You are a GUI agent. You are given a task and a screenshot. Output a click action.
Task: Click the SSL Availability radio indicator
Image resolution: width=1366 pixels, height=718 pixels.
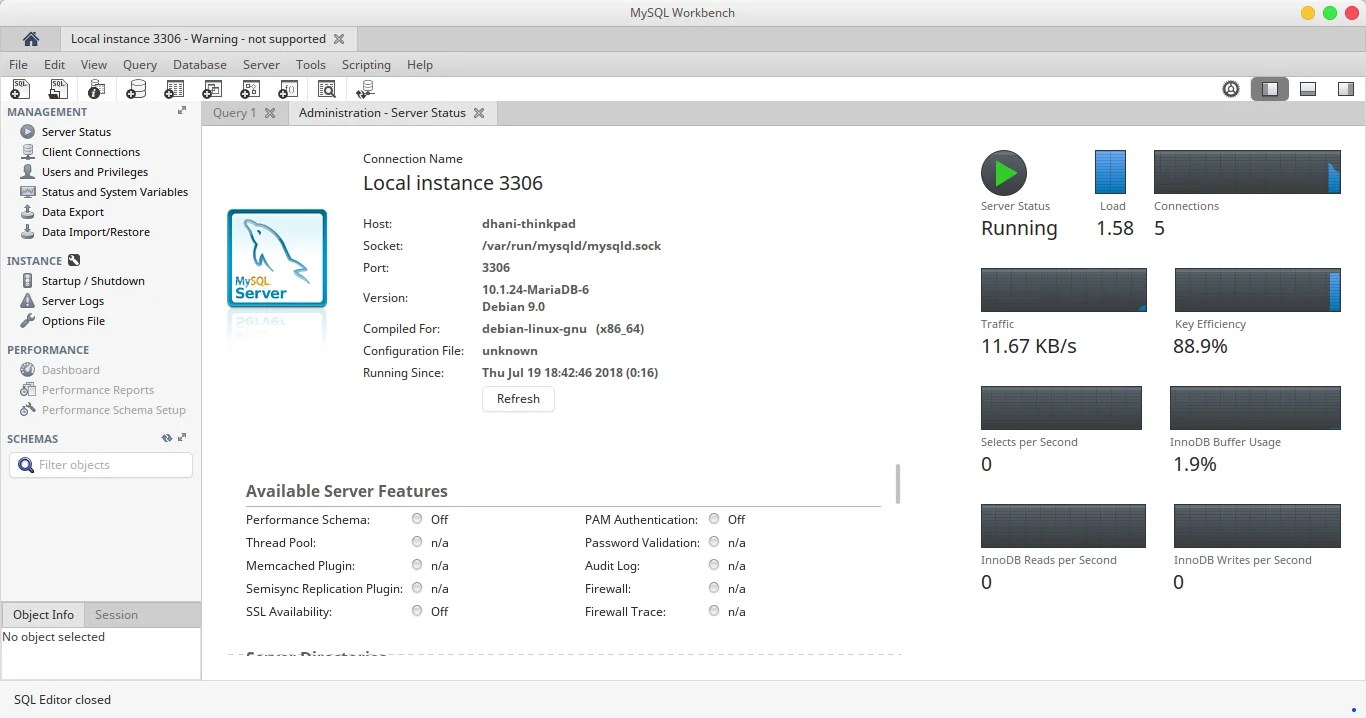click(x=417, y=611)
